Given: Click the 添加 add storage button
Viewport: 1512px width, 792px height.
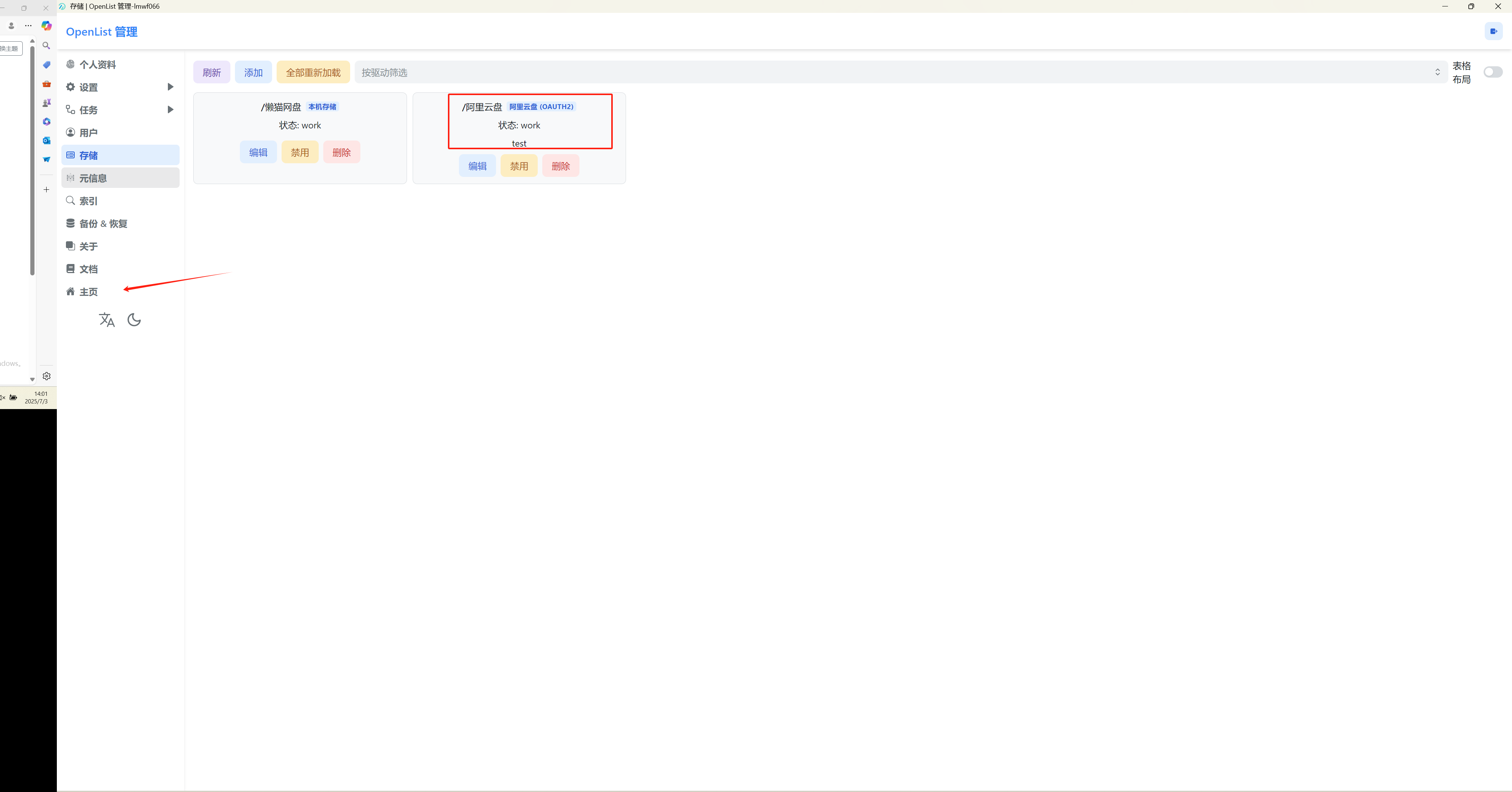Looking at the screenshot, I should click(254, 72).
